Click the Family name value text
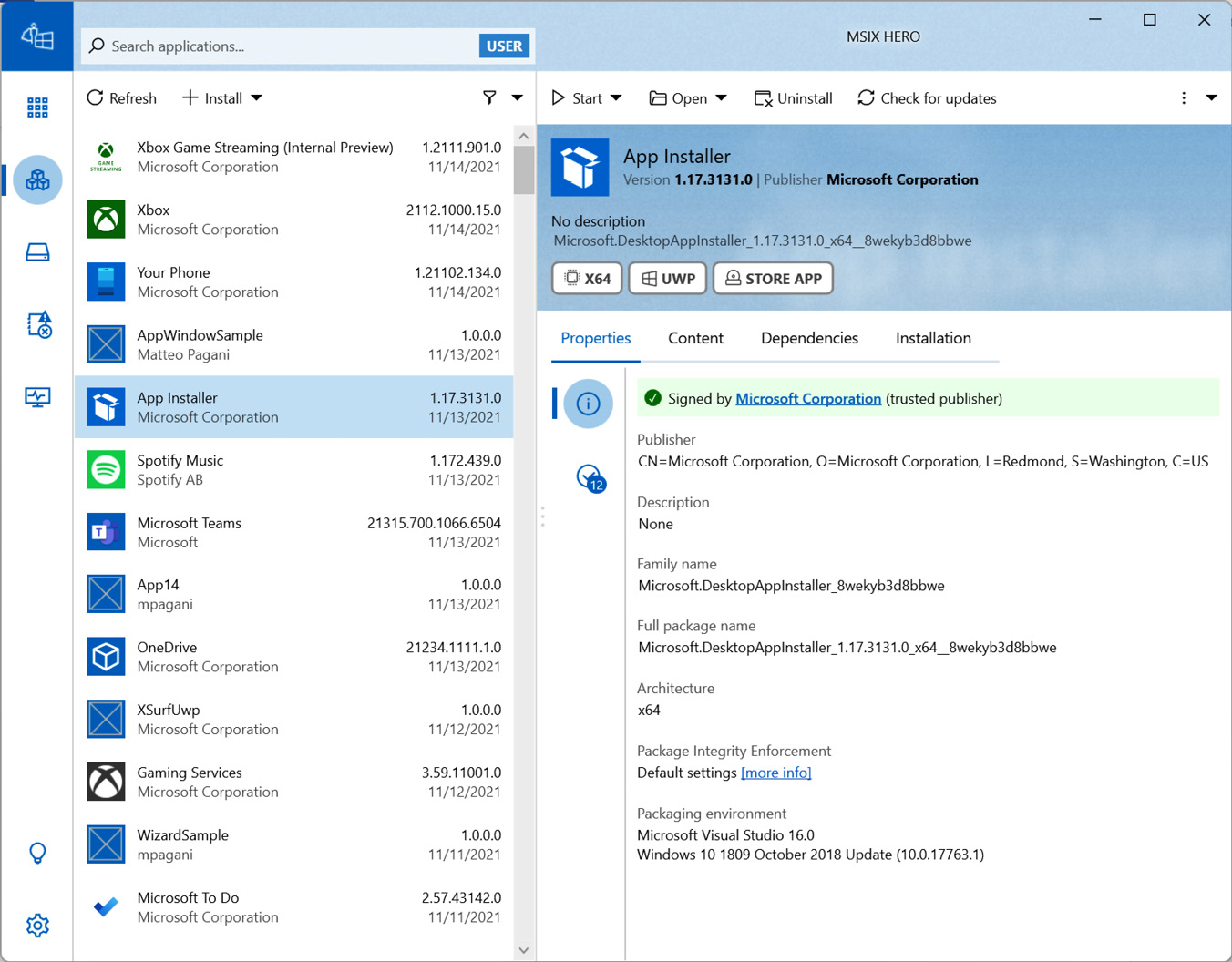This screenshot has width=1232, height=962. click(791, 586)
